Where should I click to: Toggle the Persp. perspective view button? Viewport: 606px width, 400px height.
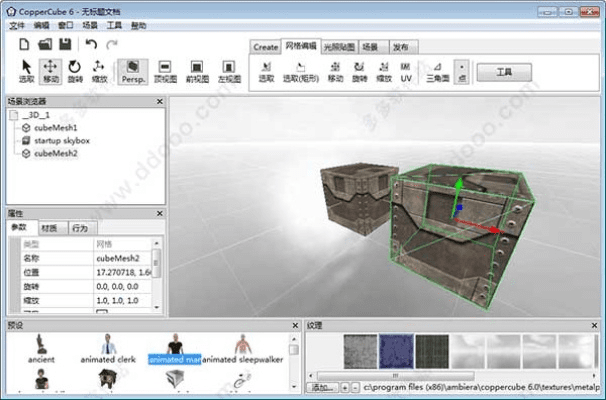pos(133,70)
